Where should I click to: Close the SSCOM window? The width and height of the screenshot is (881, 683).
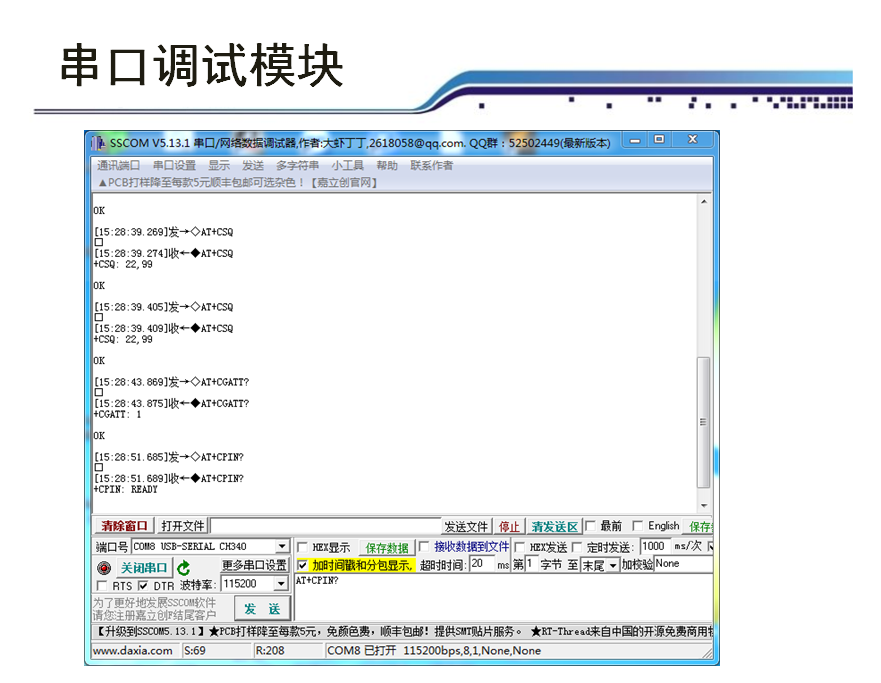693,139
